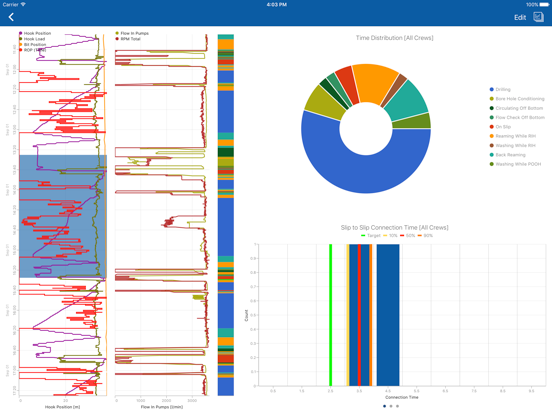The width and height of the screenshot is (552, 414).
Task: Toggle Bore Hole Conditioning legend entry
Action: click(517, 99)
